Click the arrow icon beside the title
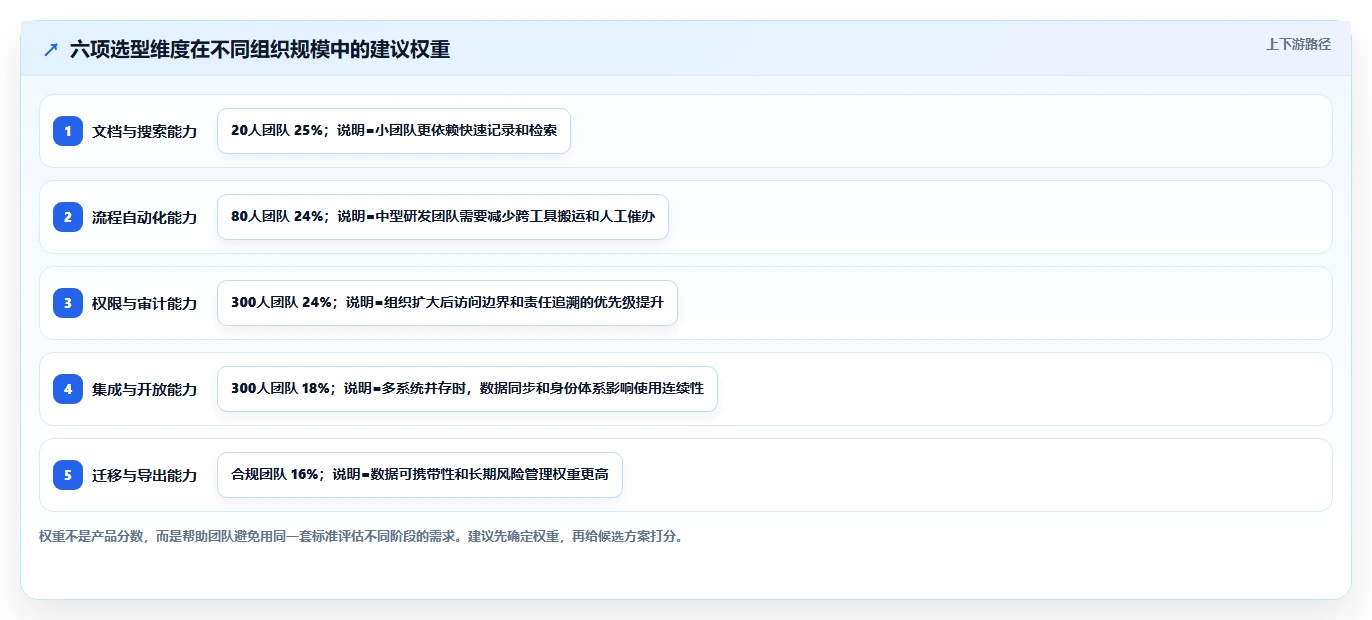This screenshot has height=620, width=1372. click(51, 49)
